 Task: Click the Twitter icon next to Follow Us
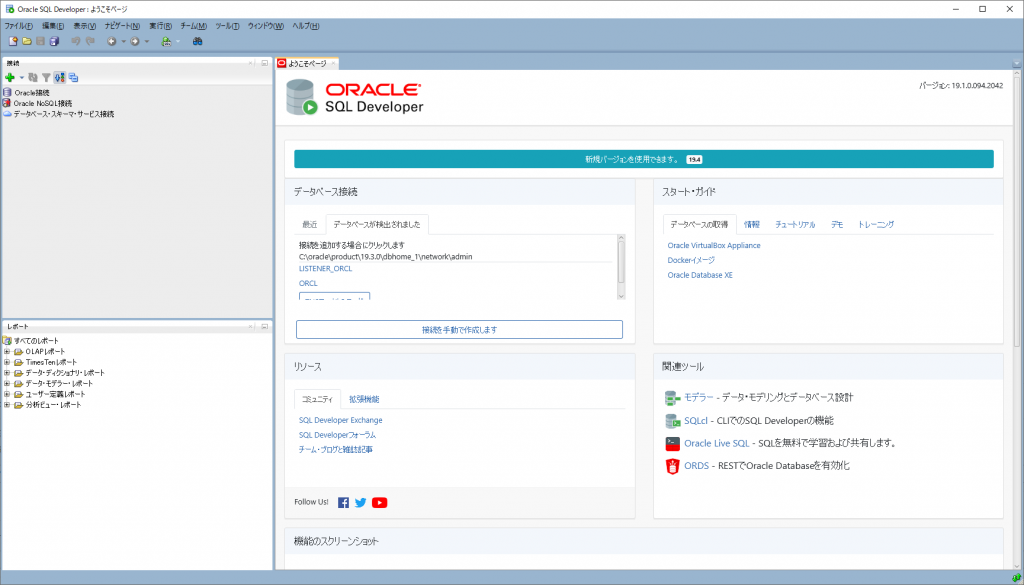click(360, 502)
